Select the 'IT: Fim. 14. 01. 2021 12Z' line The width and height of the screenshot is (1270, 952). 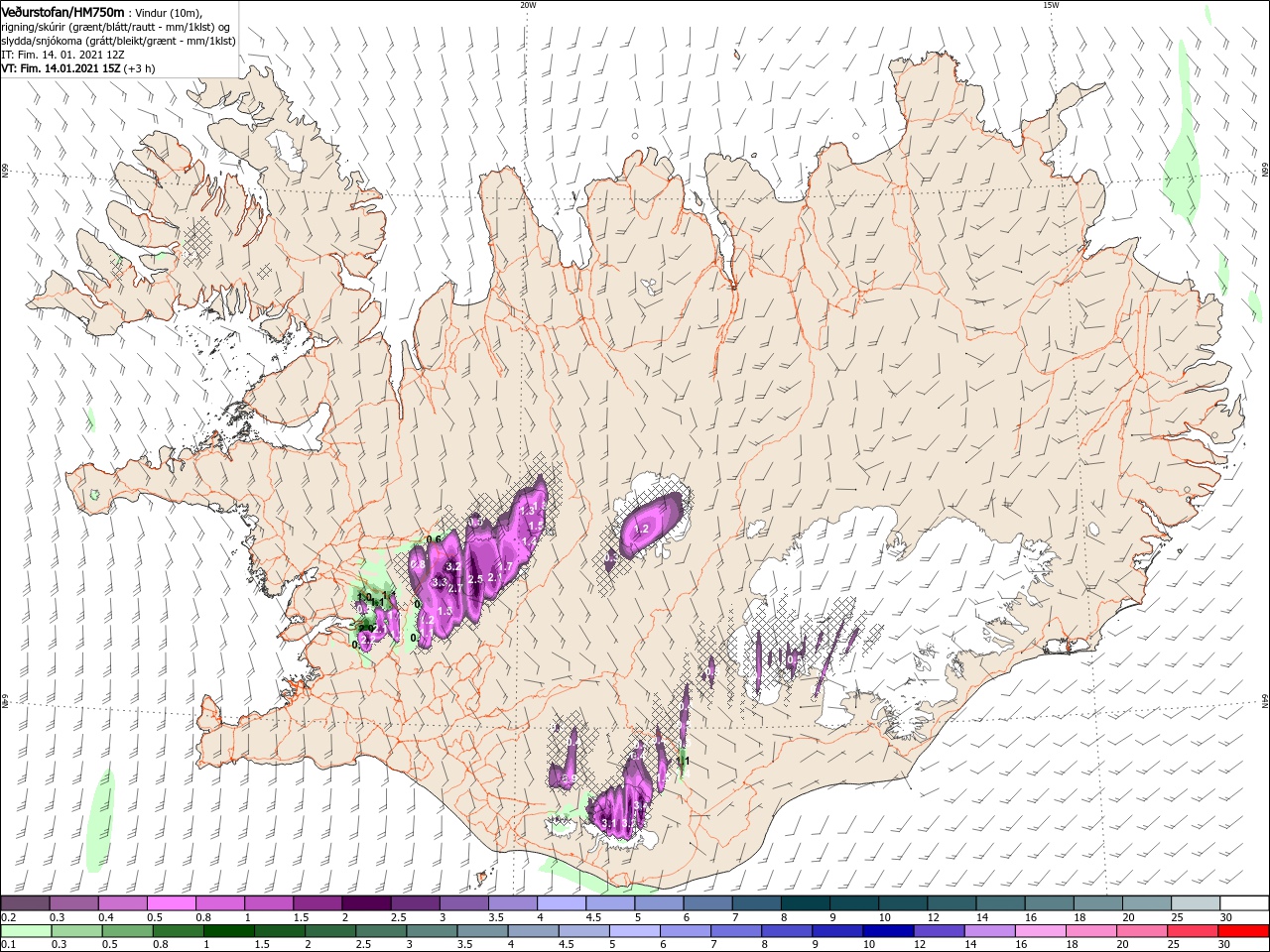click(63, 55)
